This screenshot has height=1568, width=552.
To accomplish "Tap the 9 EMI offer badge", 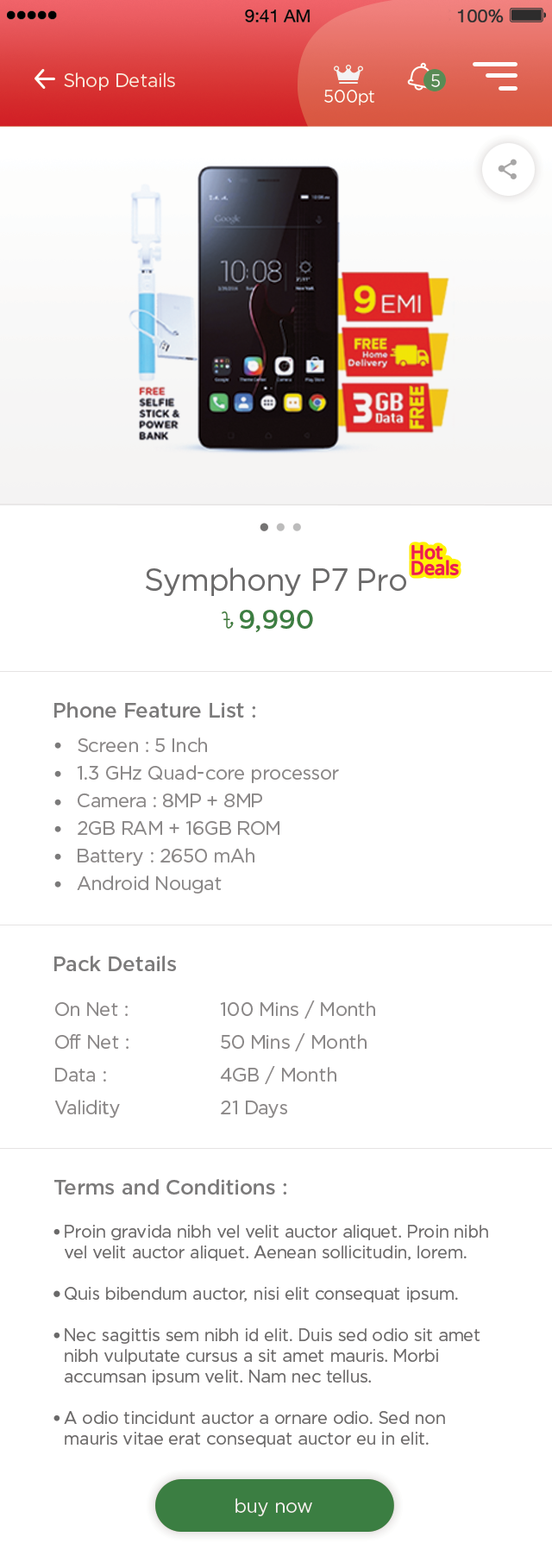I will coord(394,298).
